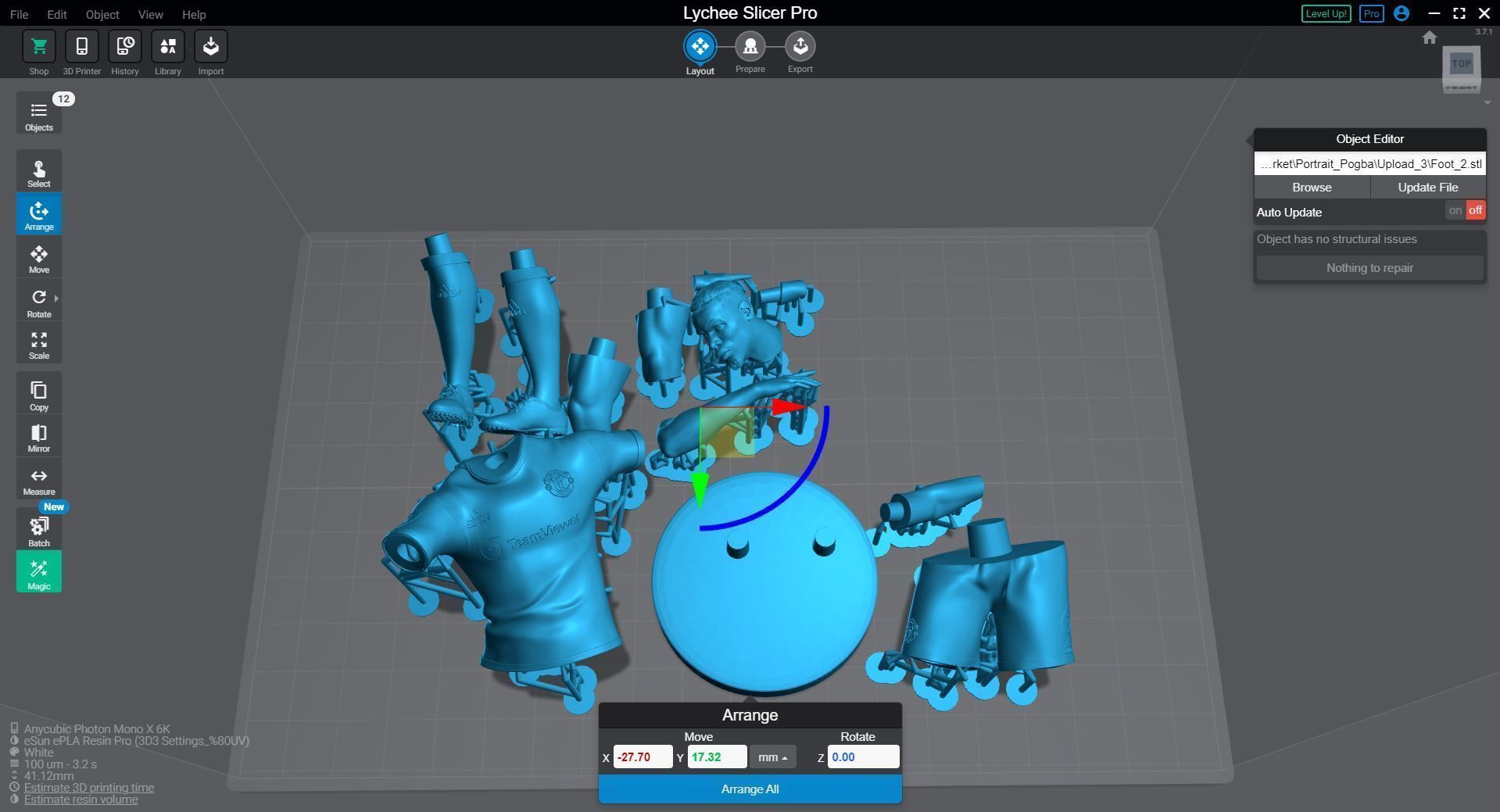Open Estimate 3D printing time link
The image size is (1500, 812).
pos(88,788)
